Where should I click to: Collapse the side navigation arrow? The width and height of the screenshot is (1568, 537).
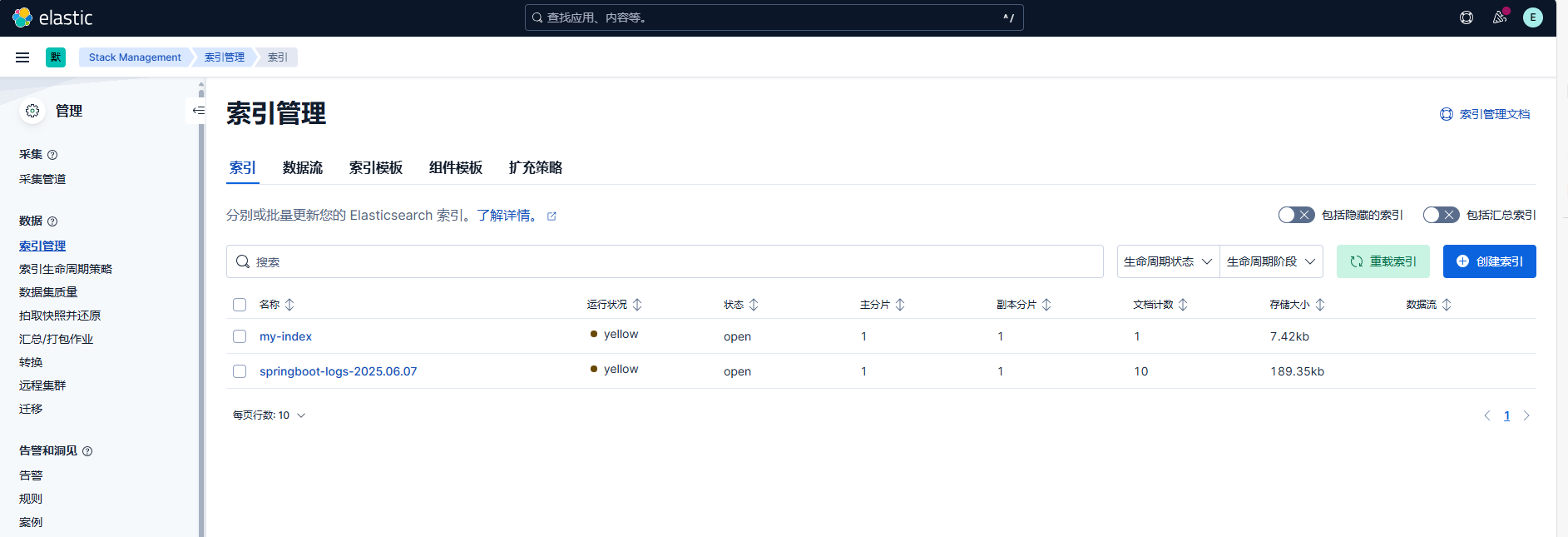[198, 111]
